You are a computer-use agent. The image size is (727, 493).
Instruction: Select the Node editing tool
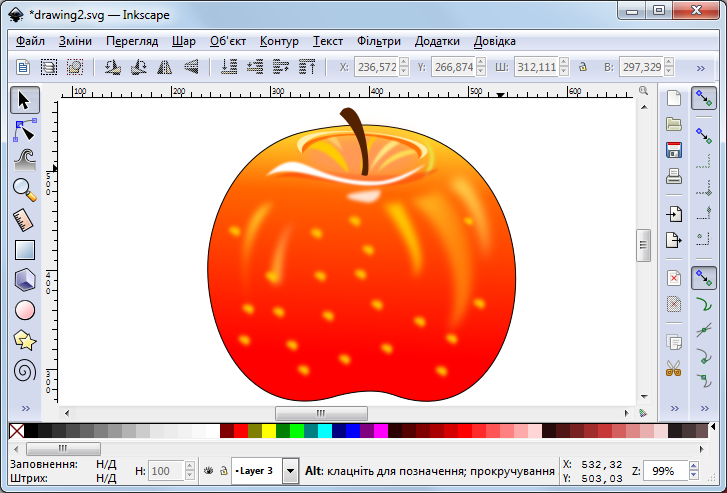point(25,130)
